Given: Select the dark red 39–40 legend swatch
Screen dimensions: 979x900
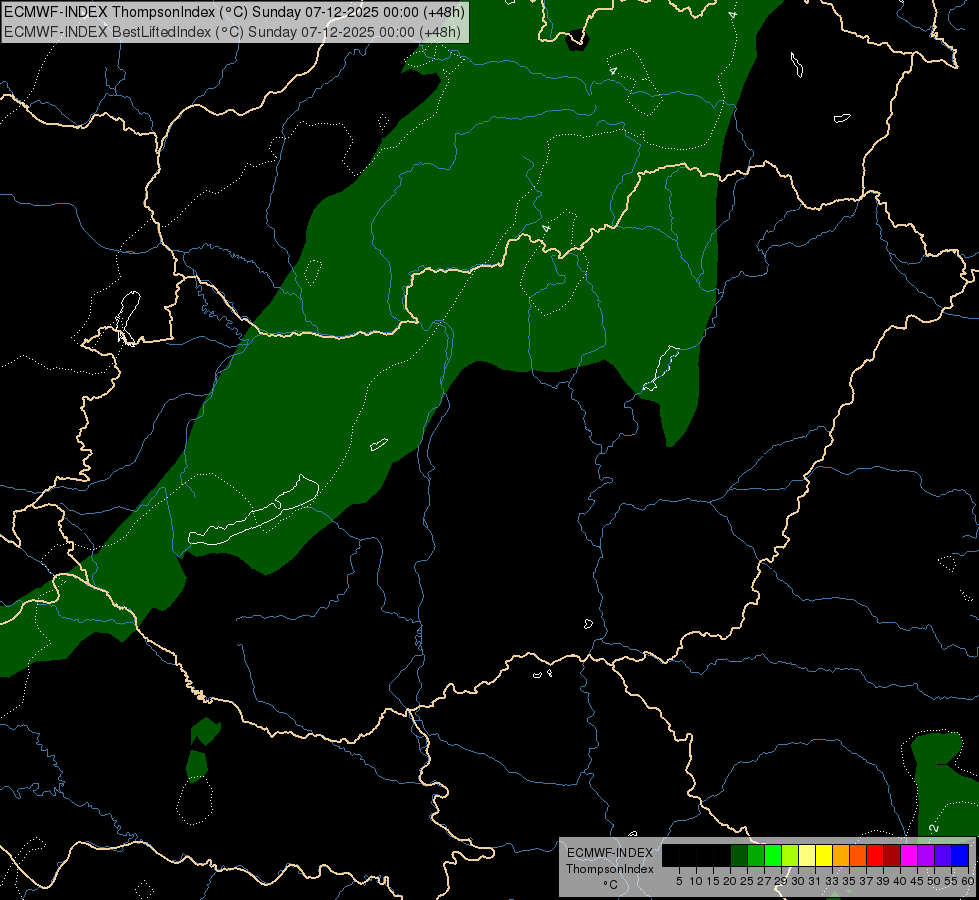Looking at the screenshot, I should (x=892, y=855).
